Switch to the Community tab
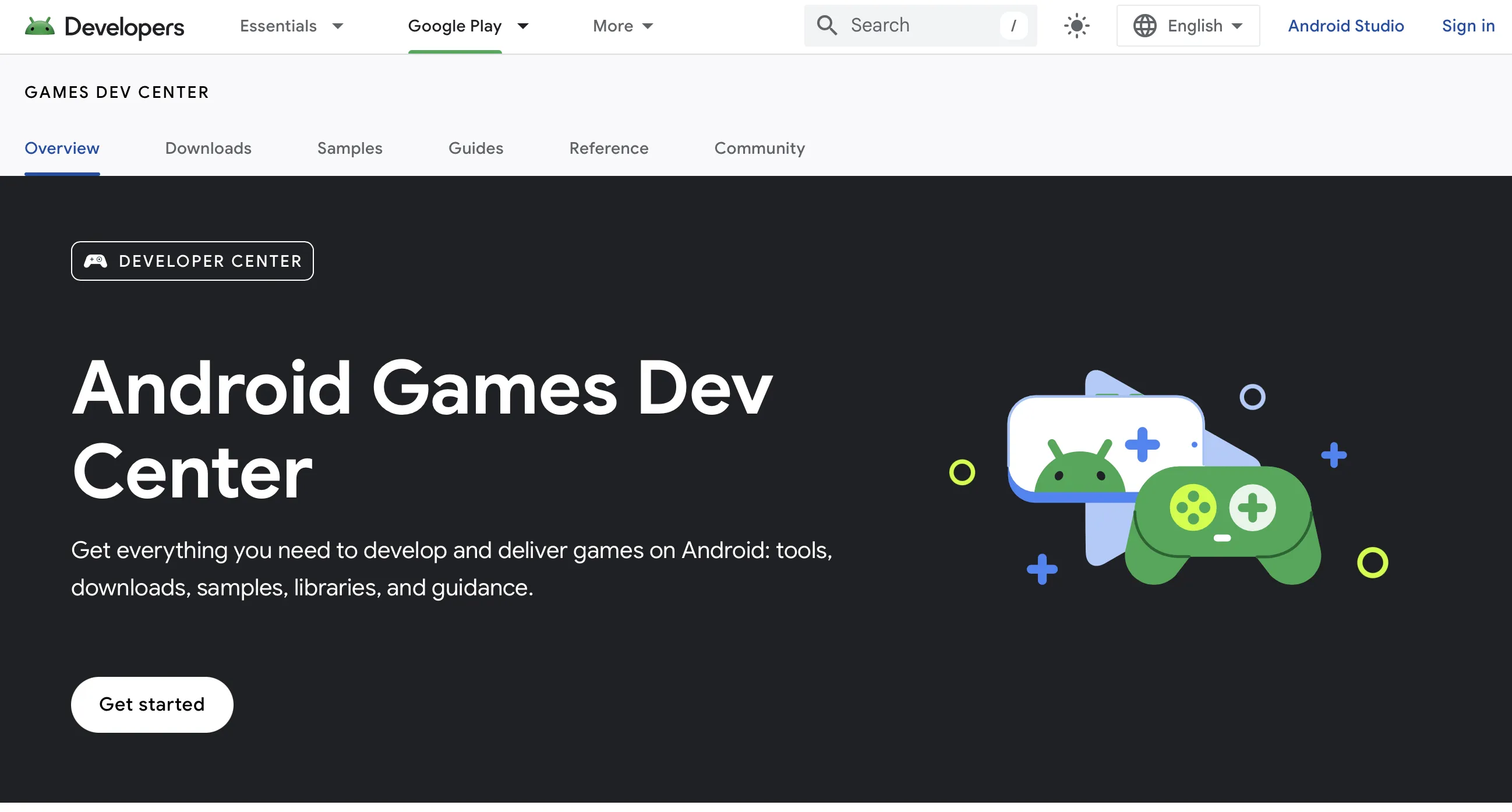This screenshot has width=1512, height=812. click(x=759, y=148)
